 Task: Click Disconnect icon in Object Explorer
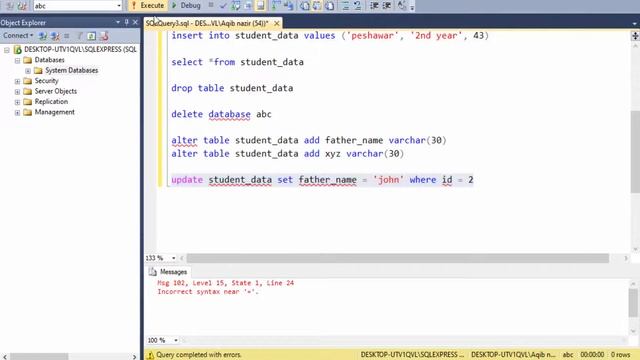(55, 36)
